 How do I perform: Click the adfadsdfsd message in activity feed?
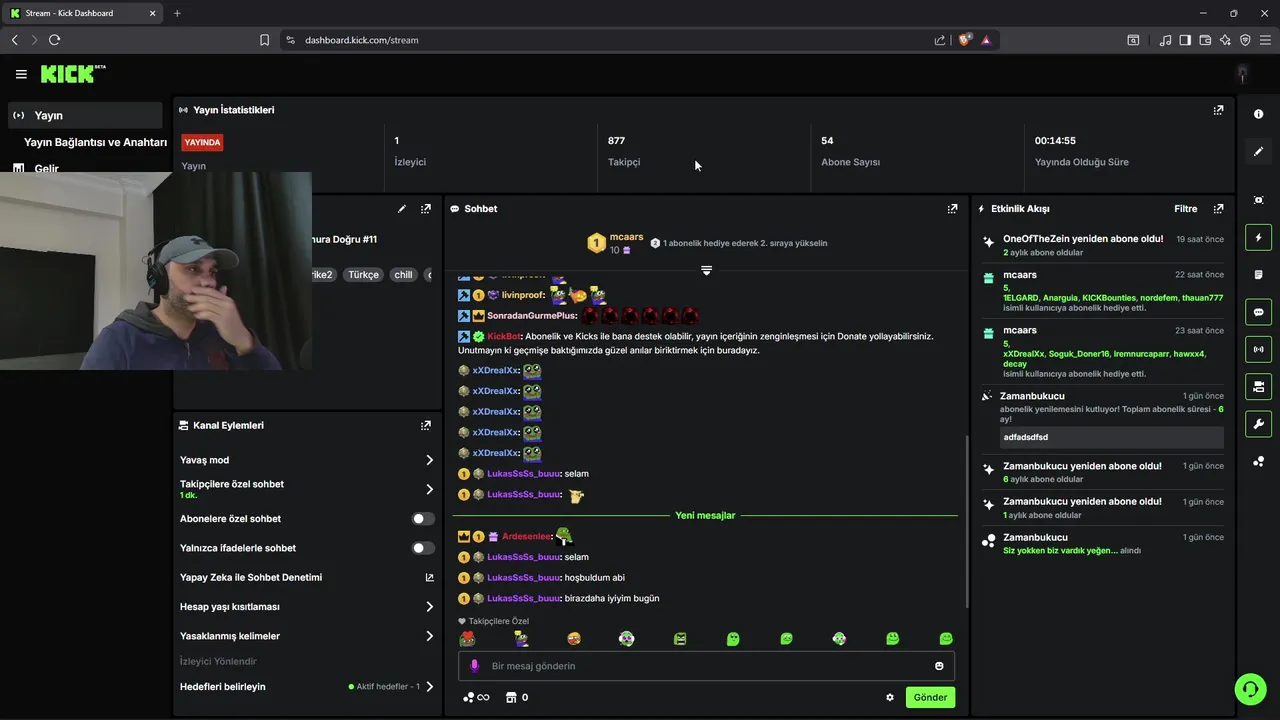[x=1112, y=437]
